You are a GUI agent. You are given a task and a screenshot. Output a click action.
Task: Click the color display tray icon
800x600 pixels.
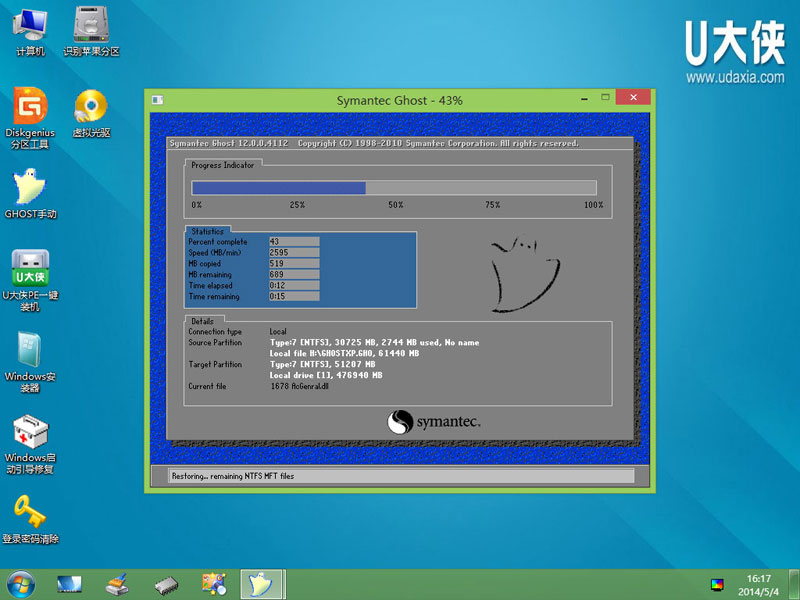(715, 584)
